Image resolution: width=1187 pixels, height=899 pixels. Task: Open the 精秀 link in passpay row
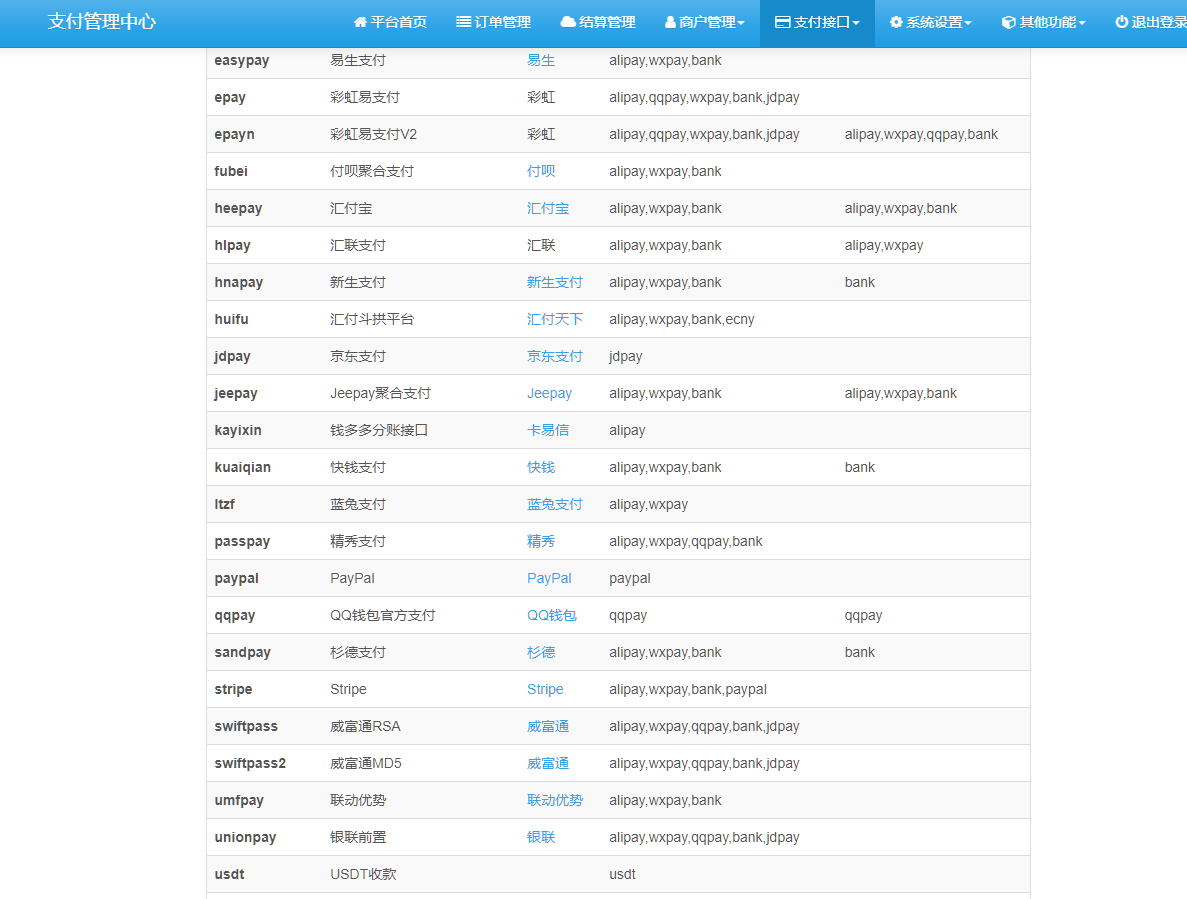pos(541,542)
